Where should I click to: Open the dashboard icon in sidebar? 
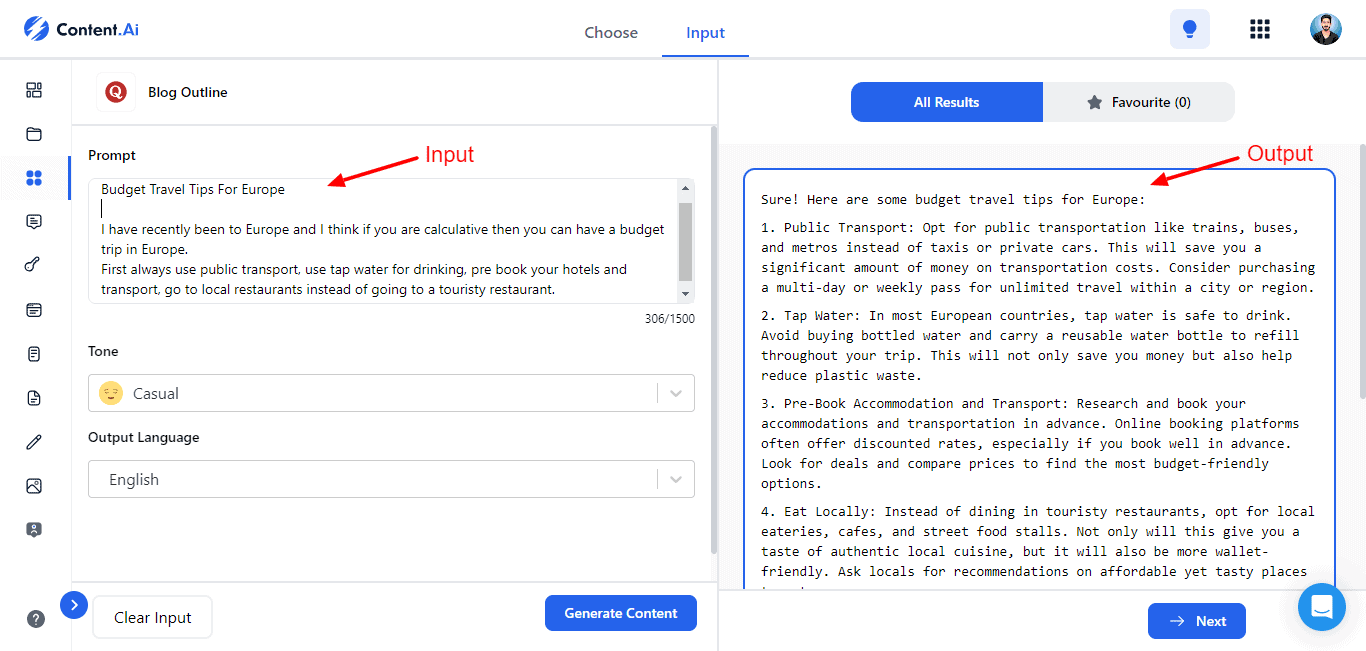click(x=34, y=90)
